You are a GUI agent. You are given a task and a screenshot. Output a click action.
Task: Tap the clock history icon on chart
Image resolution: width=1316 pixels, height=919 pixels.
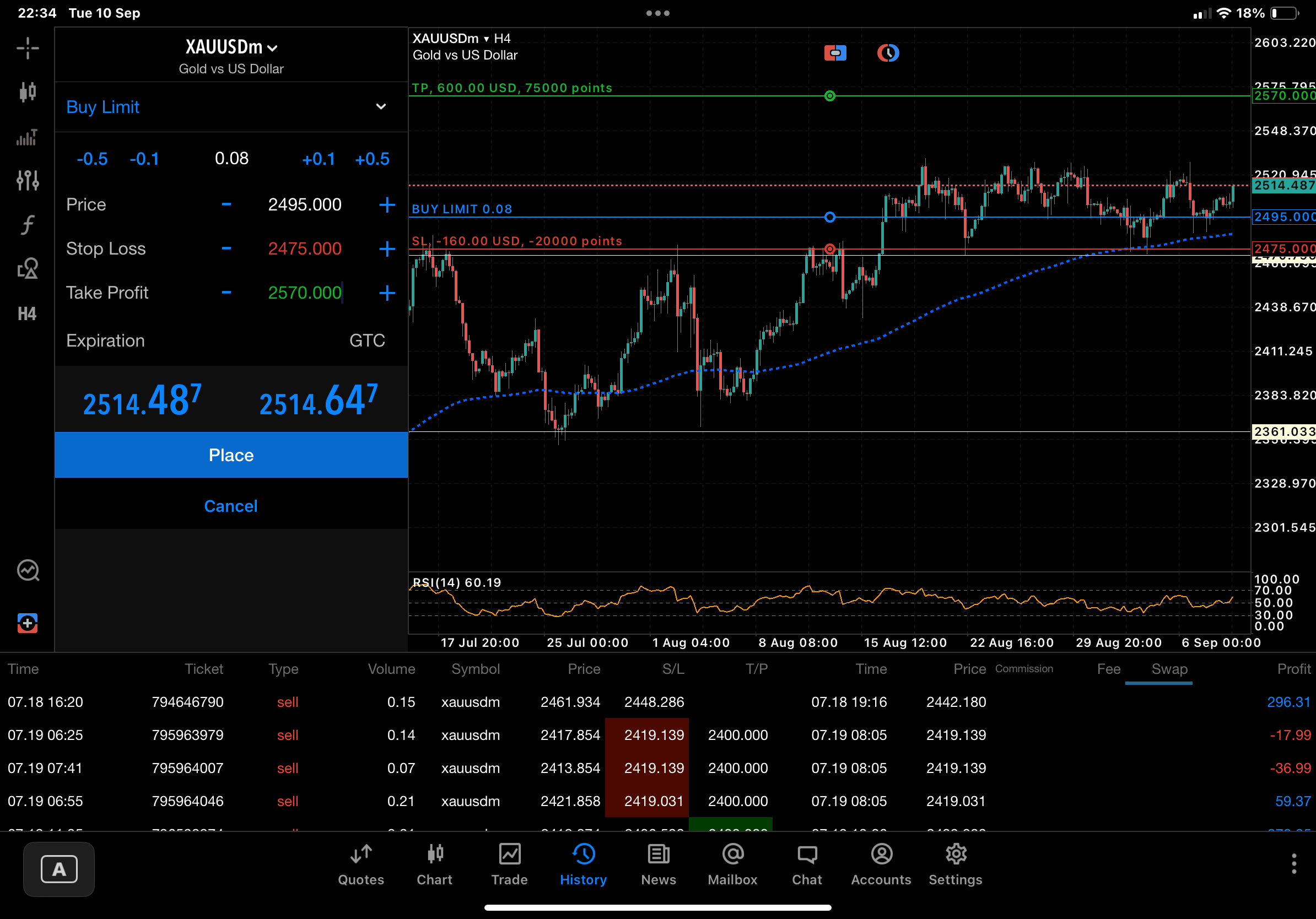[x=888, y=53]
